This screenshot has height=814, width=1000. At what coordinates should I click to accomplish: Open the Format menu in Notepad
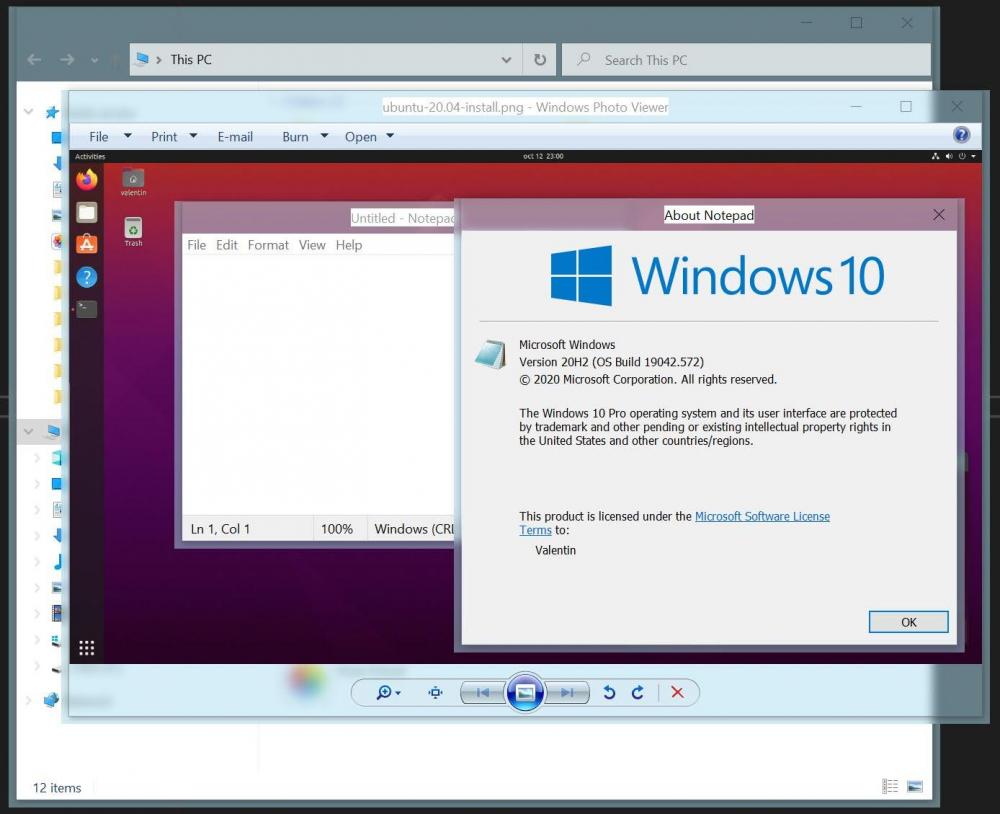tap(268, 245)
